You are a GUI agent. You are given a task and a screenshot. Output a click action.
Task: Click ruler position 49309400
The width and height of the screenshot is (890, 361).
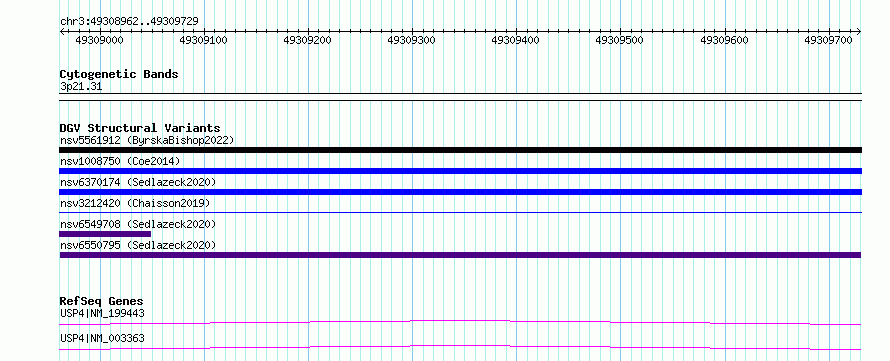coord(515,40)
